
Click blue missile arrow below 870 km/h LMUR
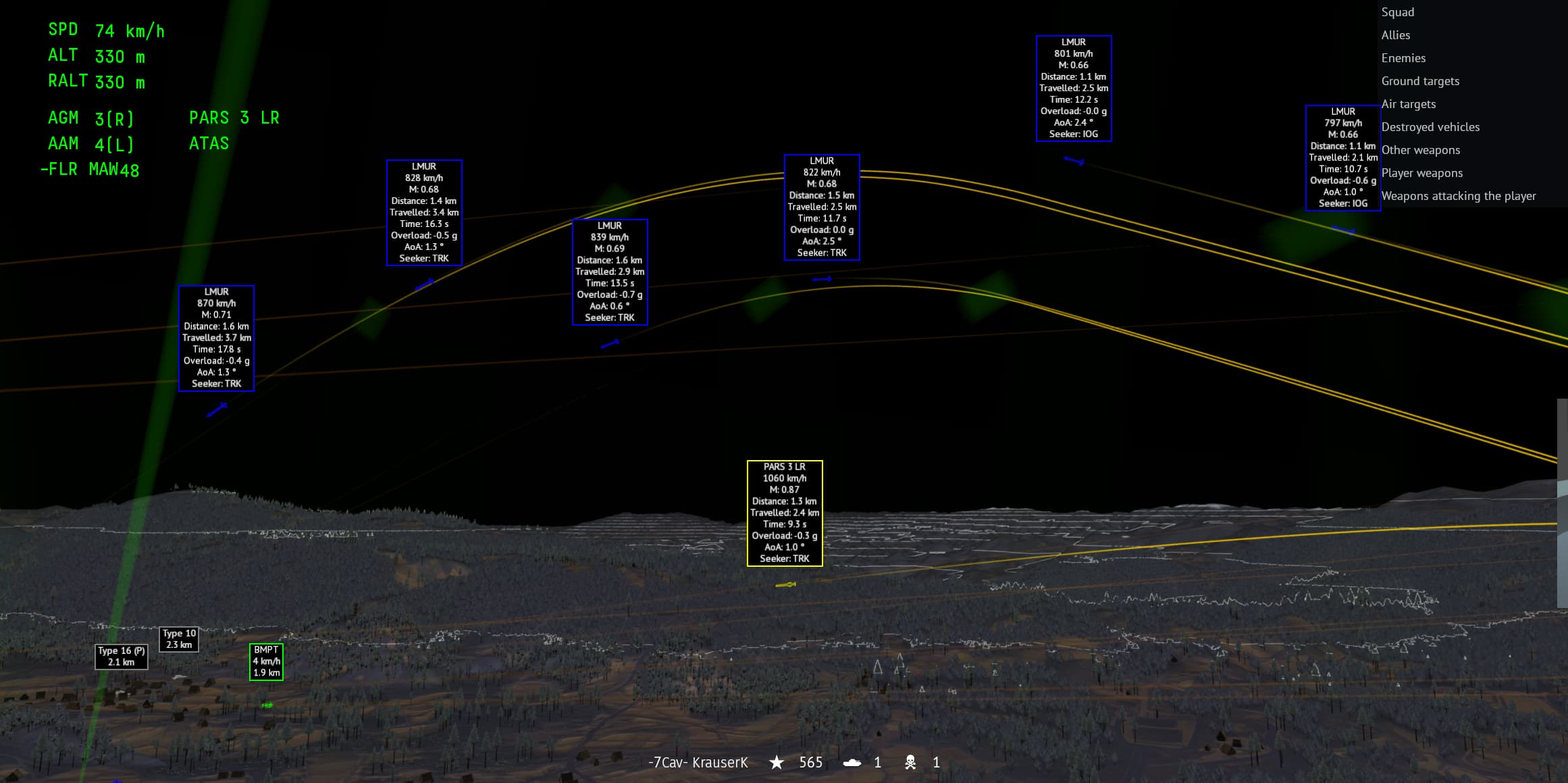217,409
